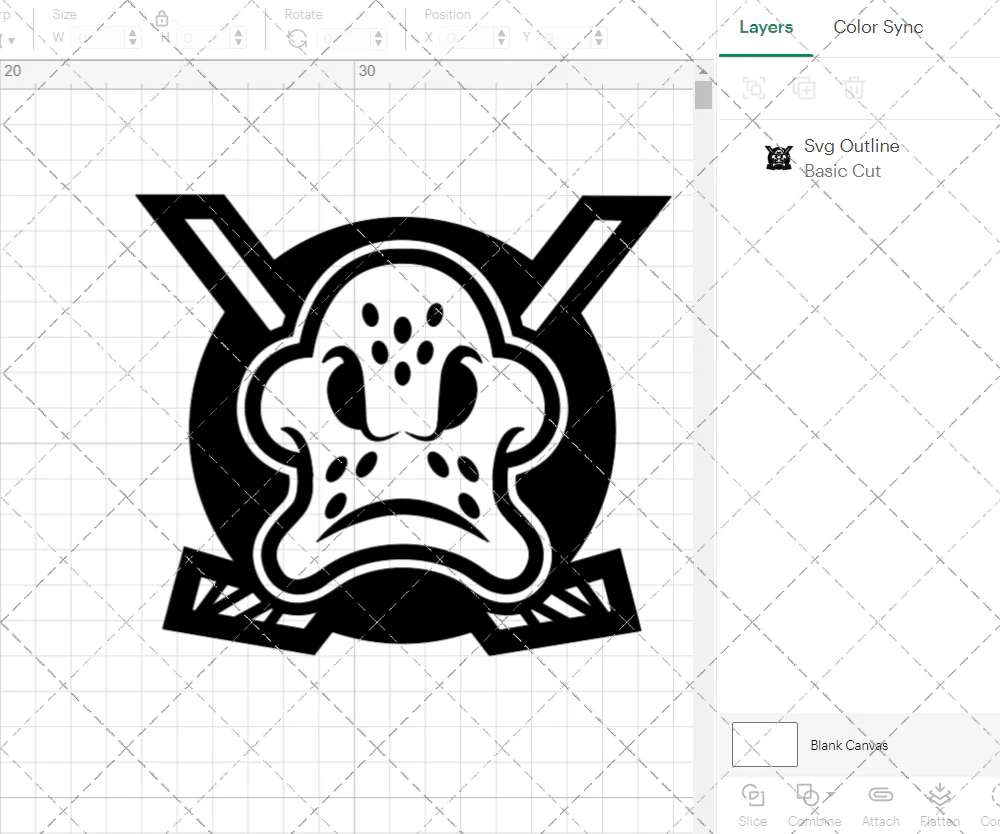This screenshot has width=1000, height=834.
Task: Select the Layers tab
Action: [x=765, y=28]
